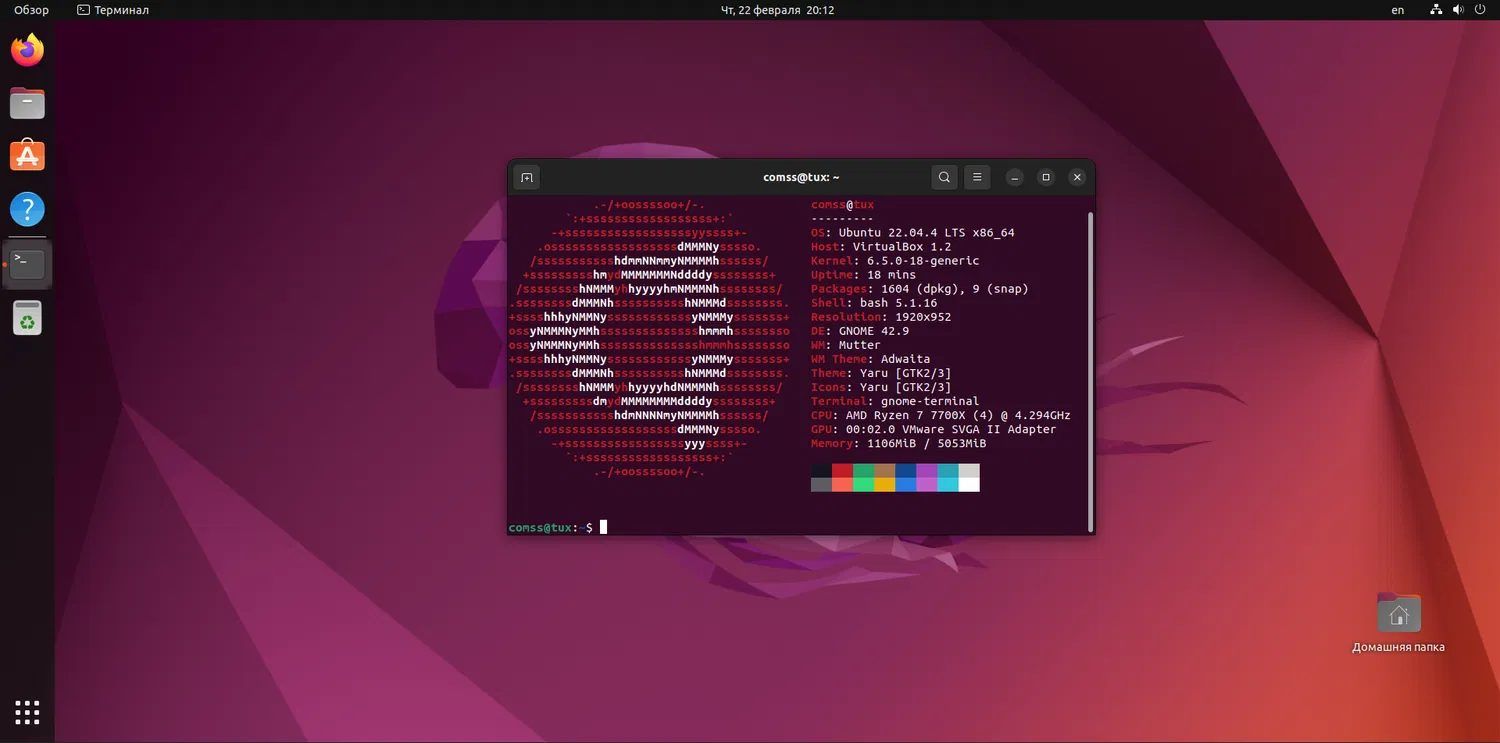Maximize the terminal window

[x=1046, y=177]
